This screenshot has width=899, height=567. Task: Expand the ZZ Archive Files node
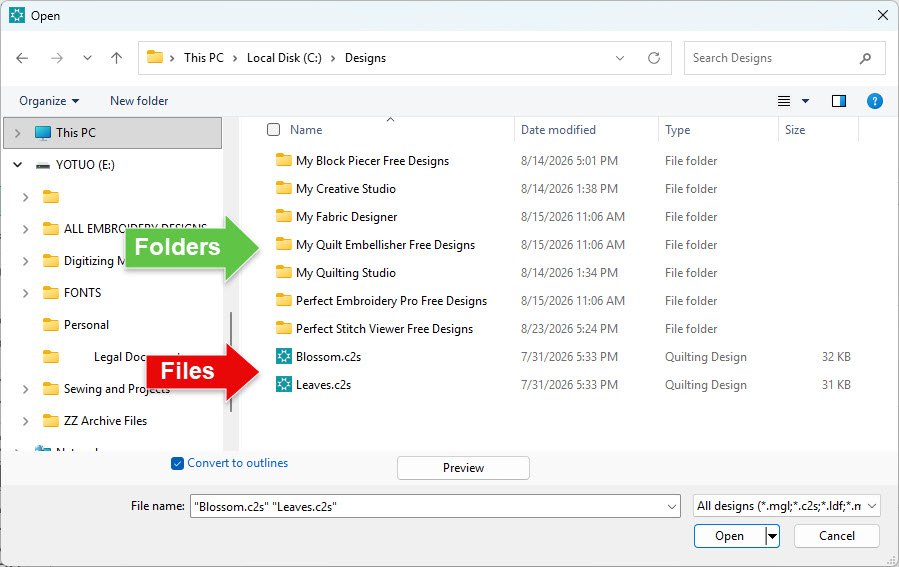tap(25, 421)
